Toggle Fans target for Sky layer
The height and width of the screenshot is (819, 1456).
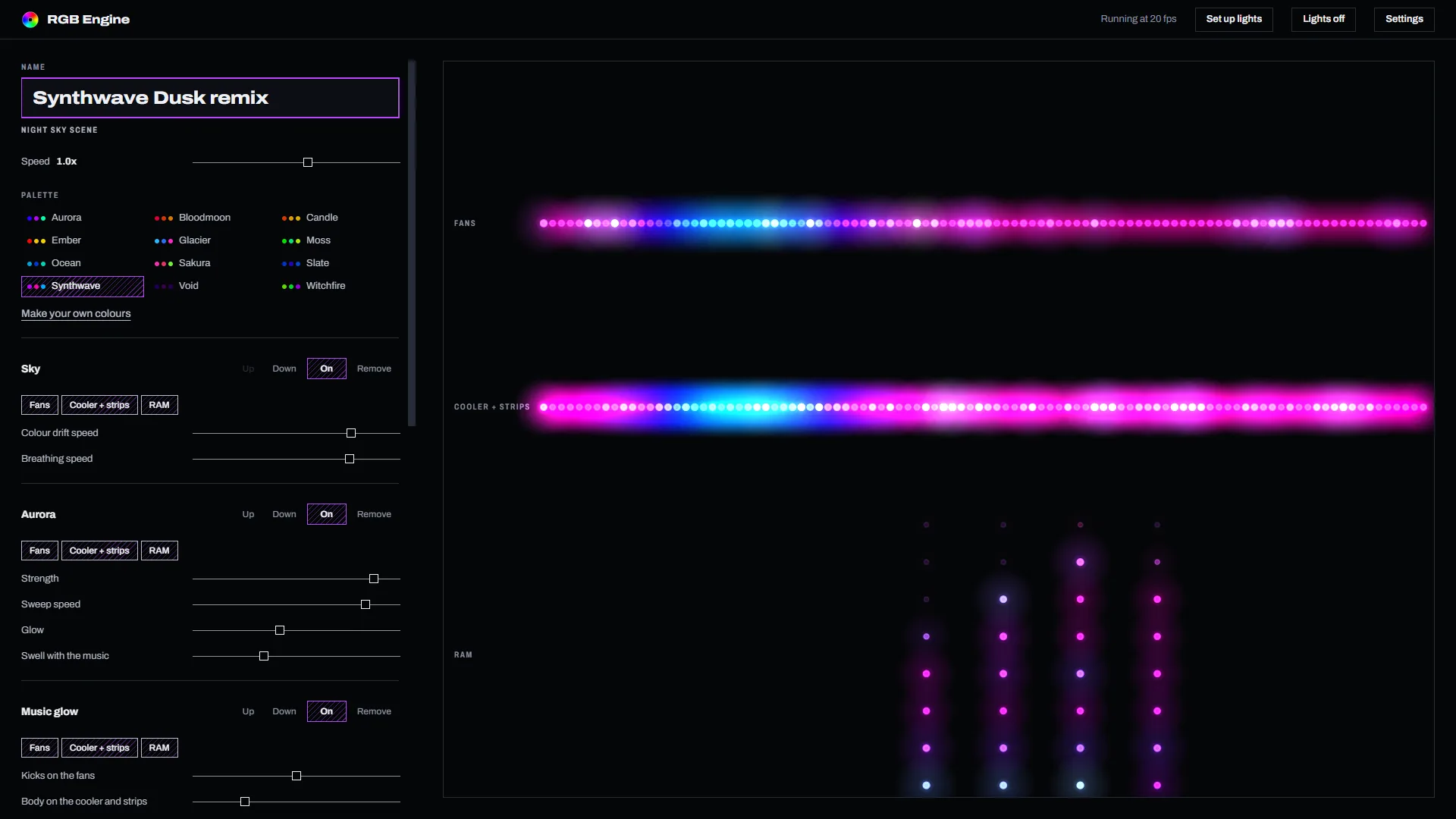click(39, 405)
